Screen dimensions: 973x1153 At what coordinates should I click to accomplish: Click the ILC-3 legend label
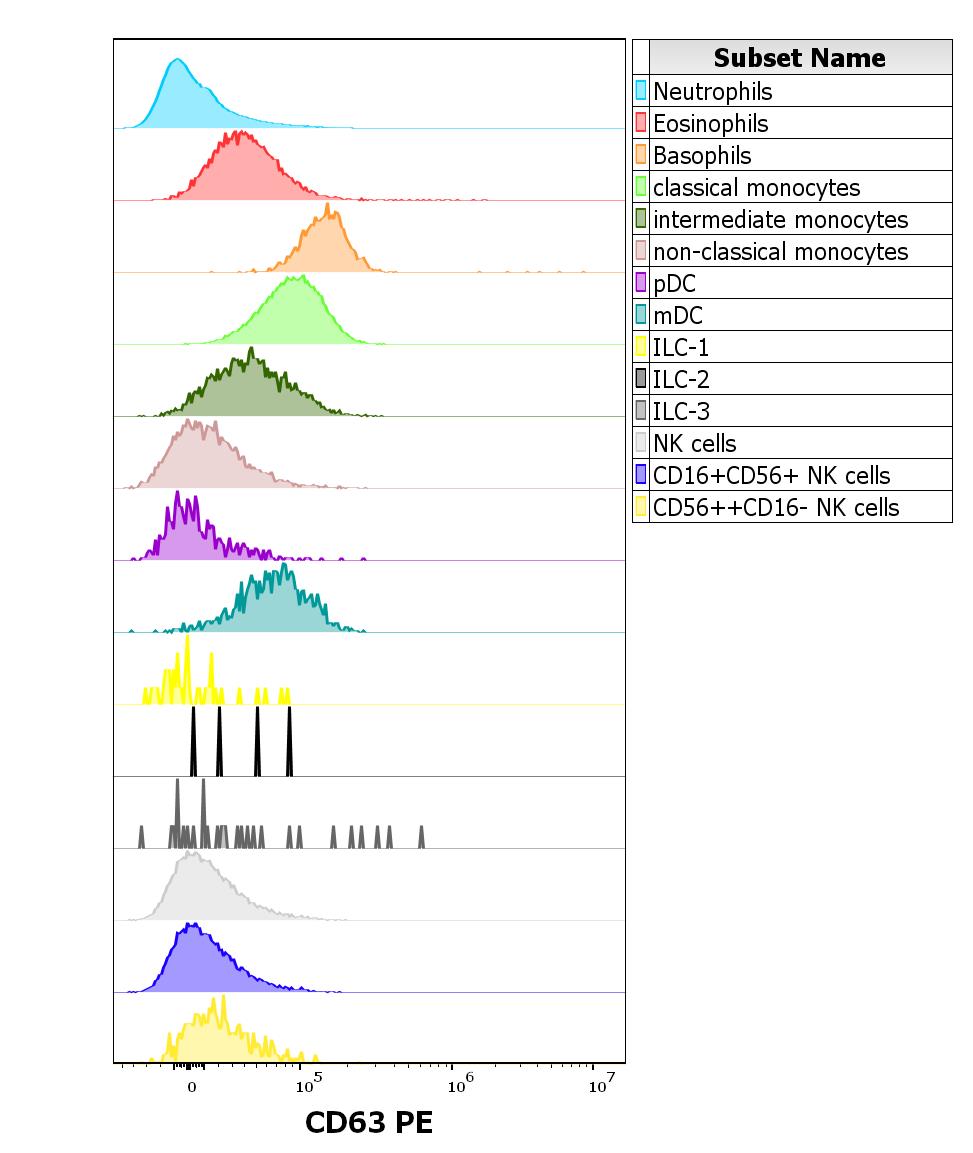tap(681, 411)
